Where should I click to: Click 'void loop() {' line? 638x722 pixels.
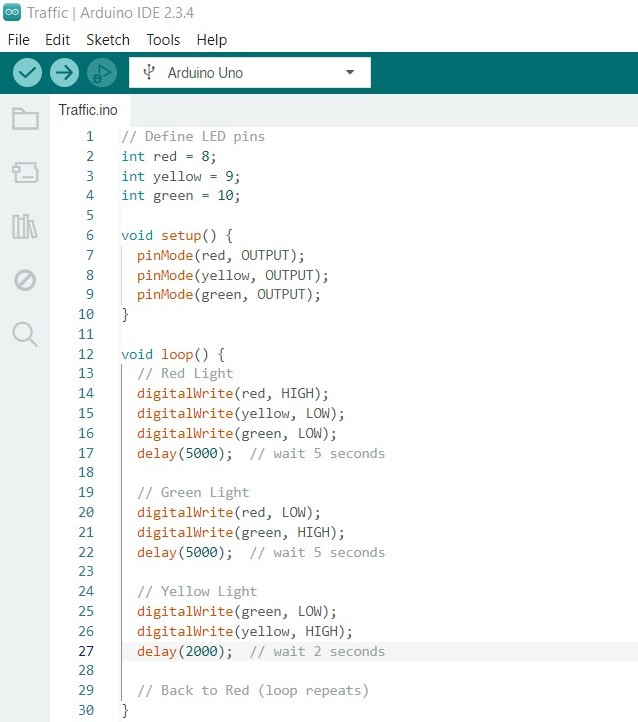tap(173, 354)
